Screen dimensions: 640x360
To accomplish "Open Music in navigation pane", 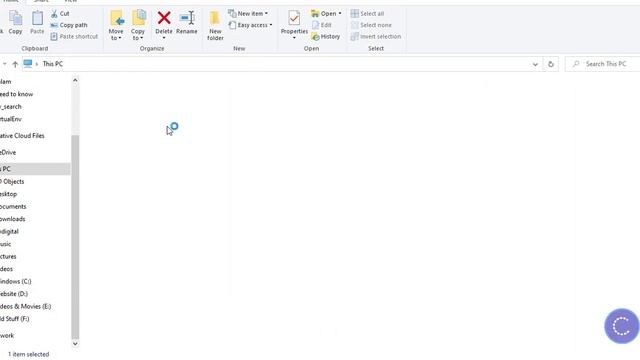I will [x=6, y=244].
